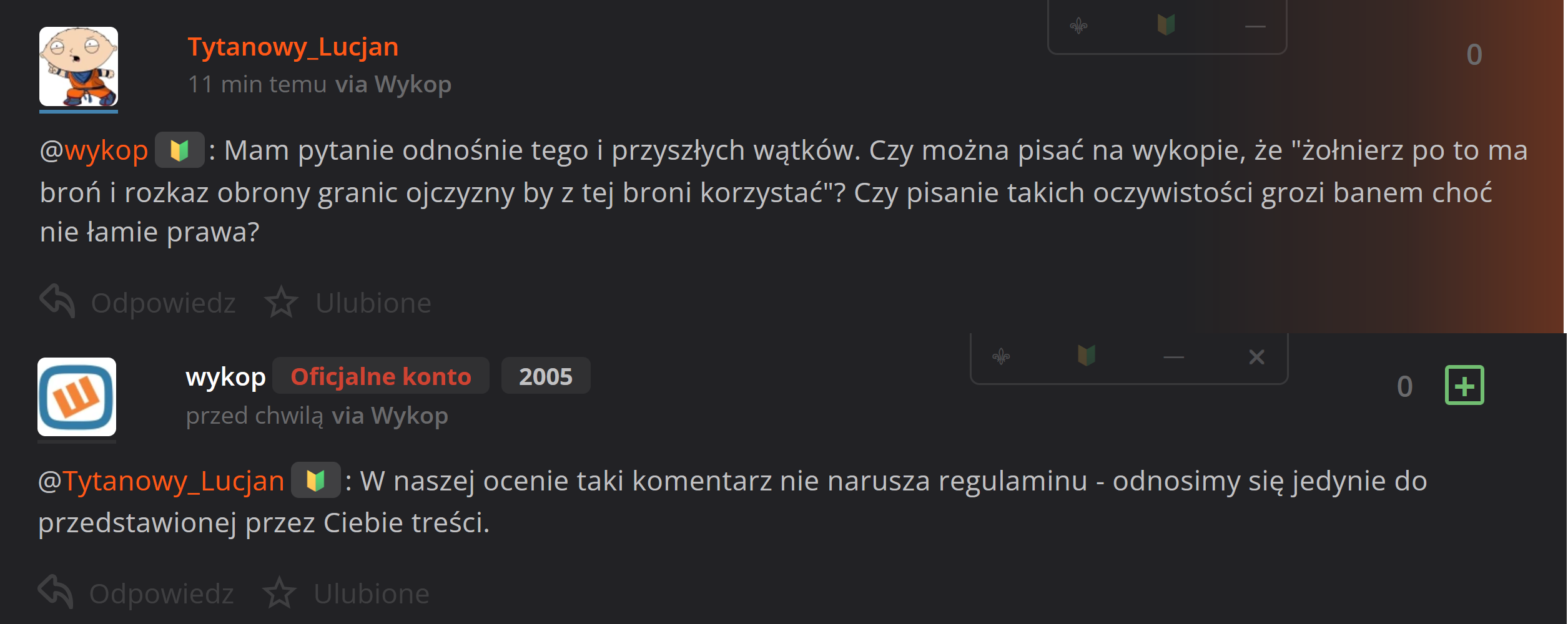The image size is (1568, 624).
Task: Click green shield icon in wykop reply toolbar
Action: 1087,356
